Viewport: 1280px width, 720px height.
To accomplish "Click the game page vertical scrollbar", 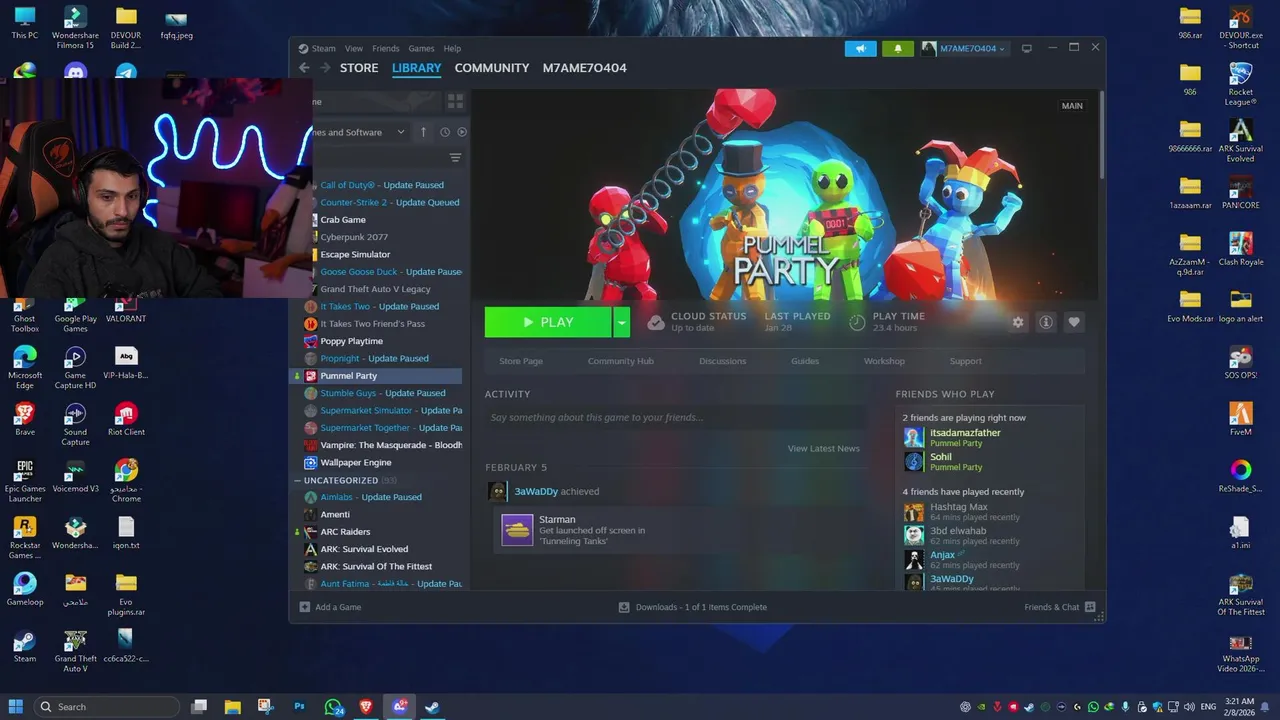I will pos(1102,135).
